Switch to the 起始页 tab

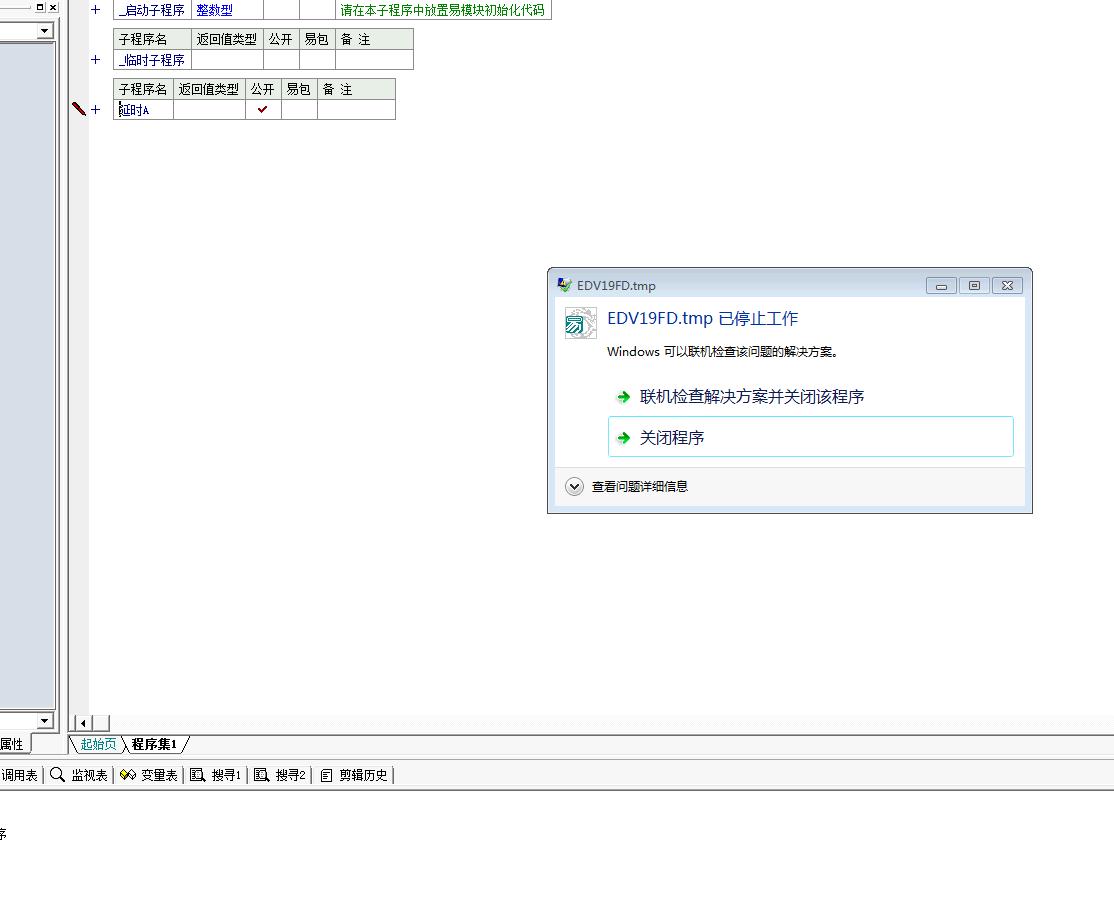(x=98, y=744)
